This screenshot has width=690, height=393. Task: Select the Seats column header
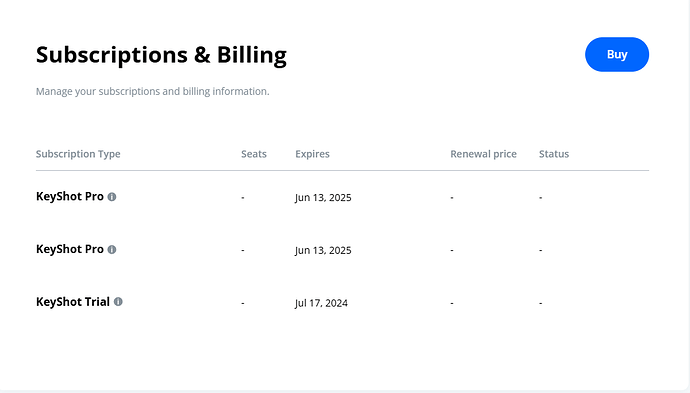(254, 154)
